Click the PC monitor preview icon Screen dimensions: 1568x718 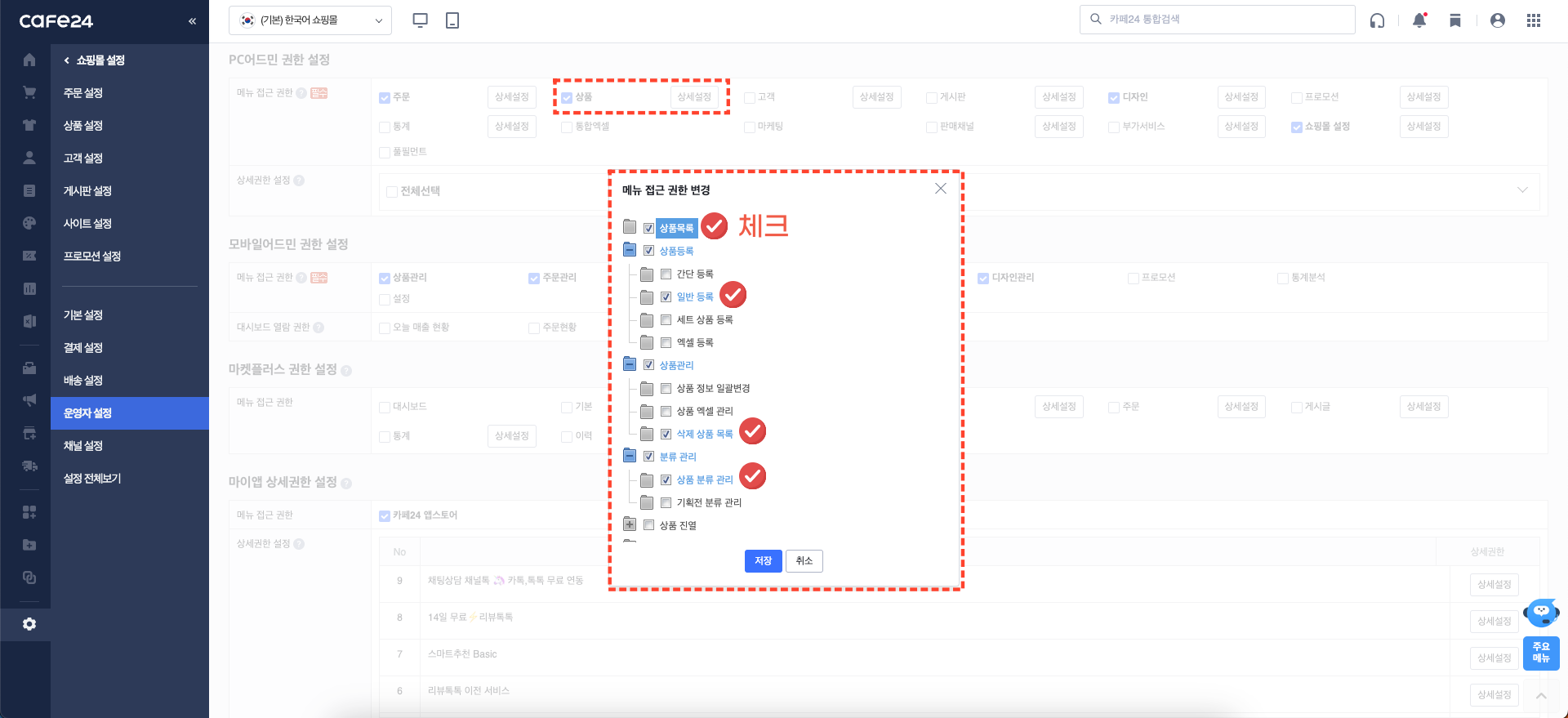[421, 20]
